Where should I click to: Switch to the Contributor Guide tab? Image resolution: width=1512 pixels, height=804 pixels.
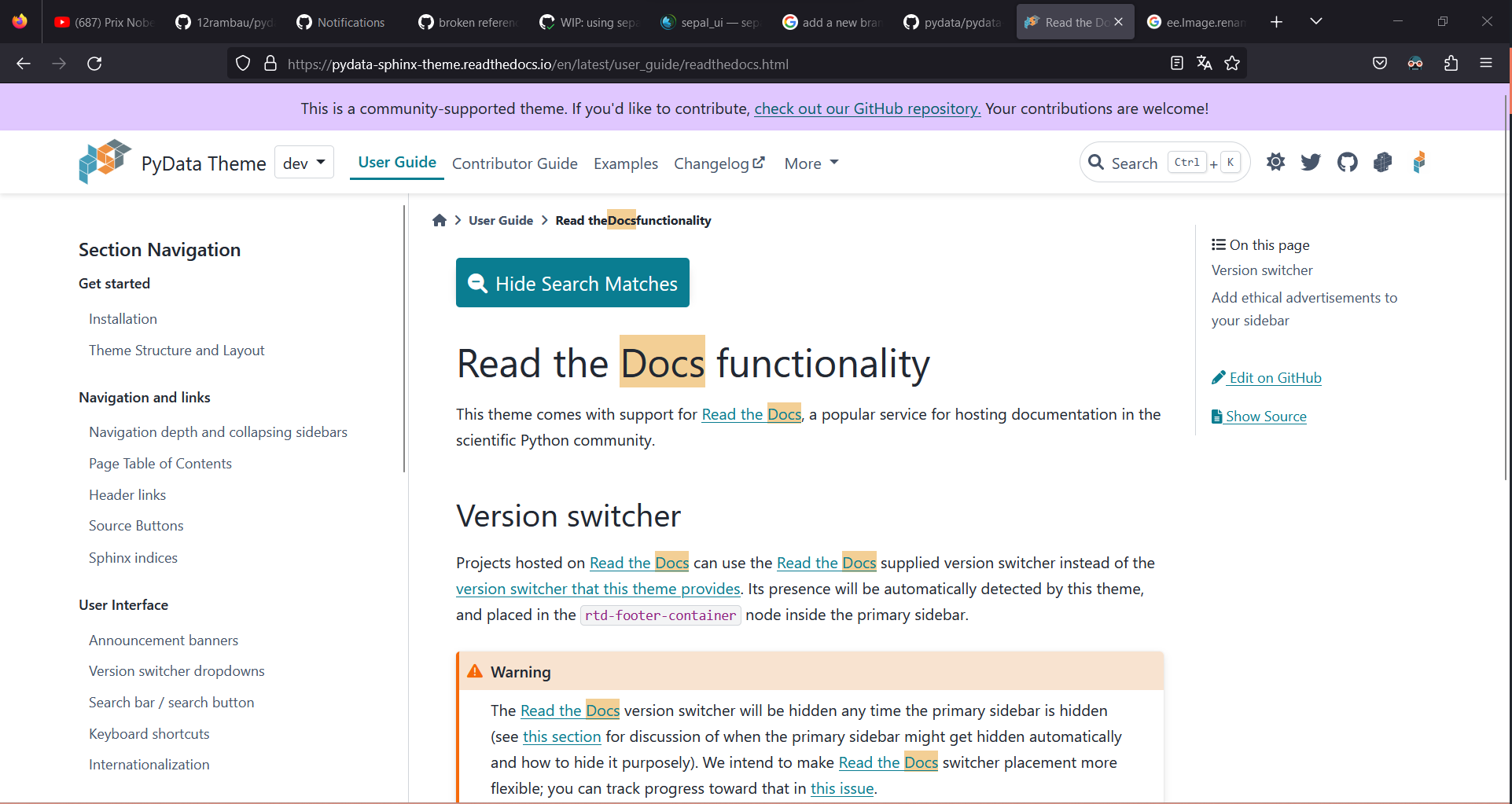[515, 163]
